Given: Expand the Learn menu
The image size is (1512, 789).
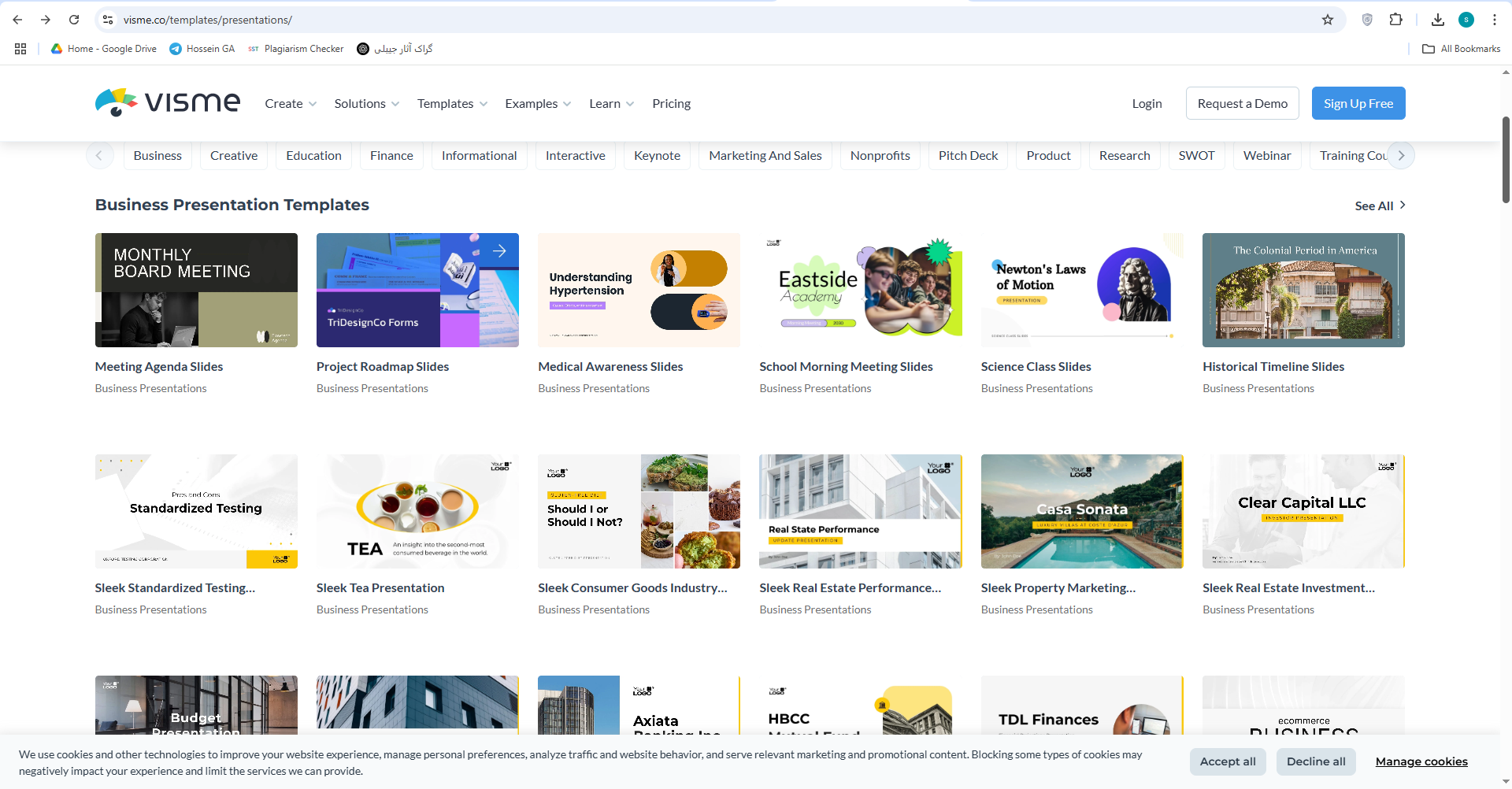Looking at the screenshot, I should pyautogui.click(x=611, y=104).
